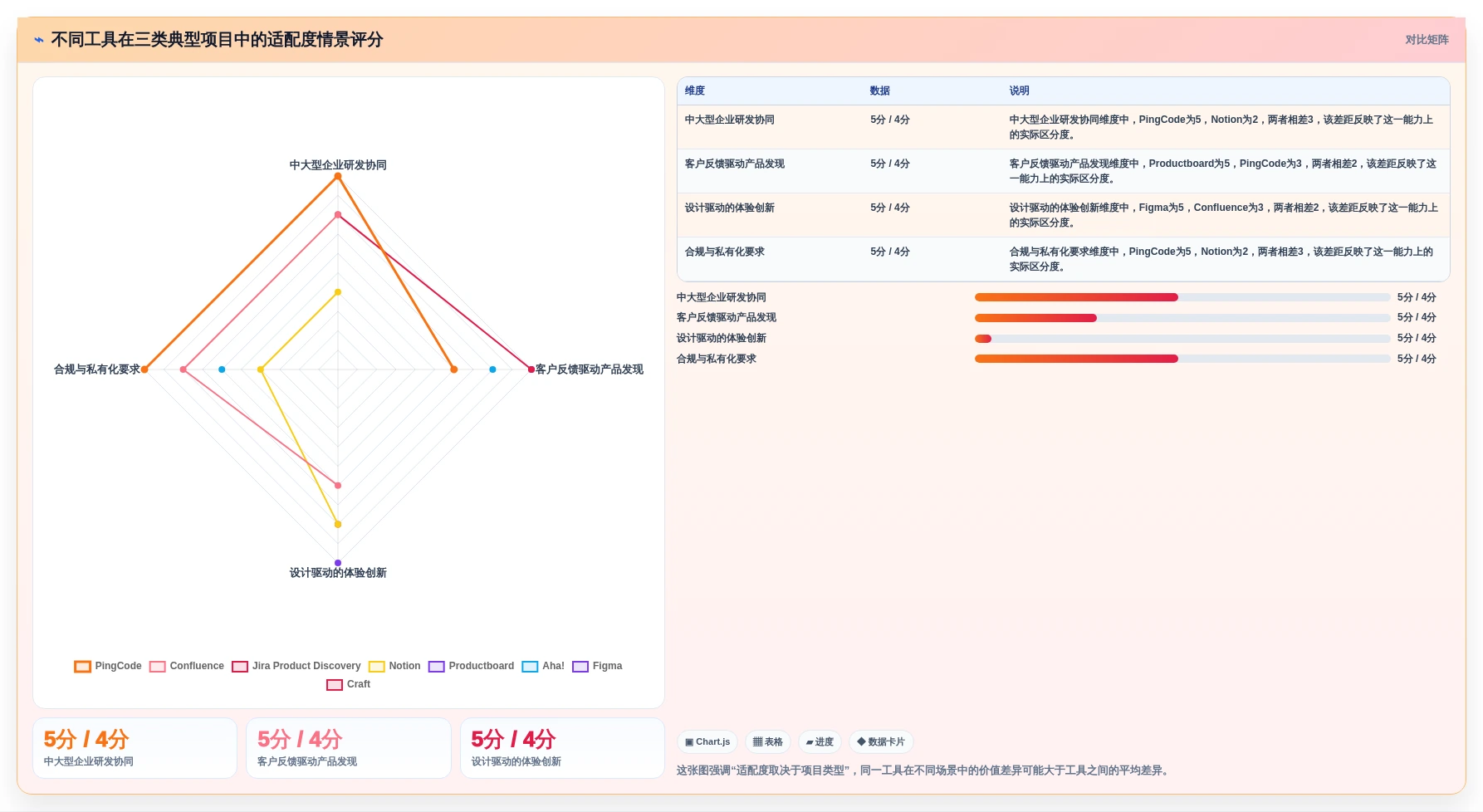
Task: Click the 合规与私有化要求 progress bar
Action: pos(1182,359)
